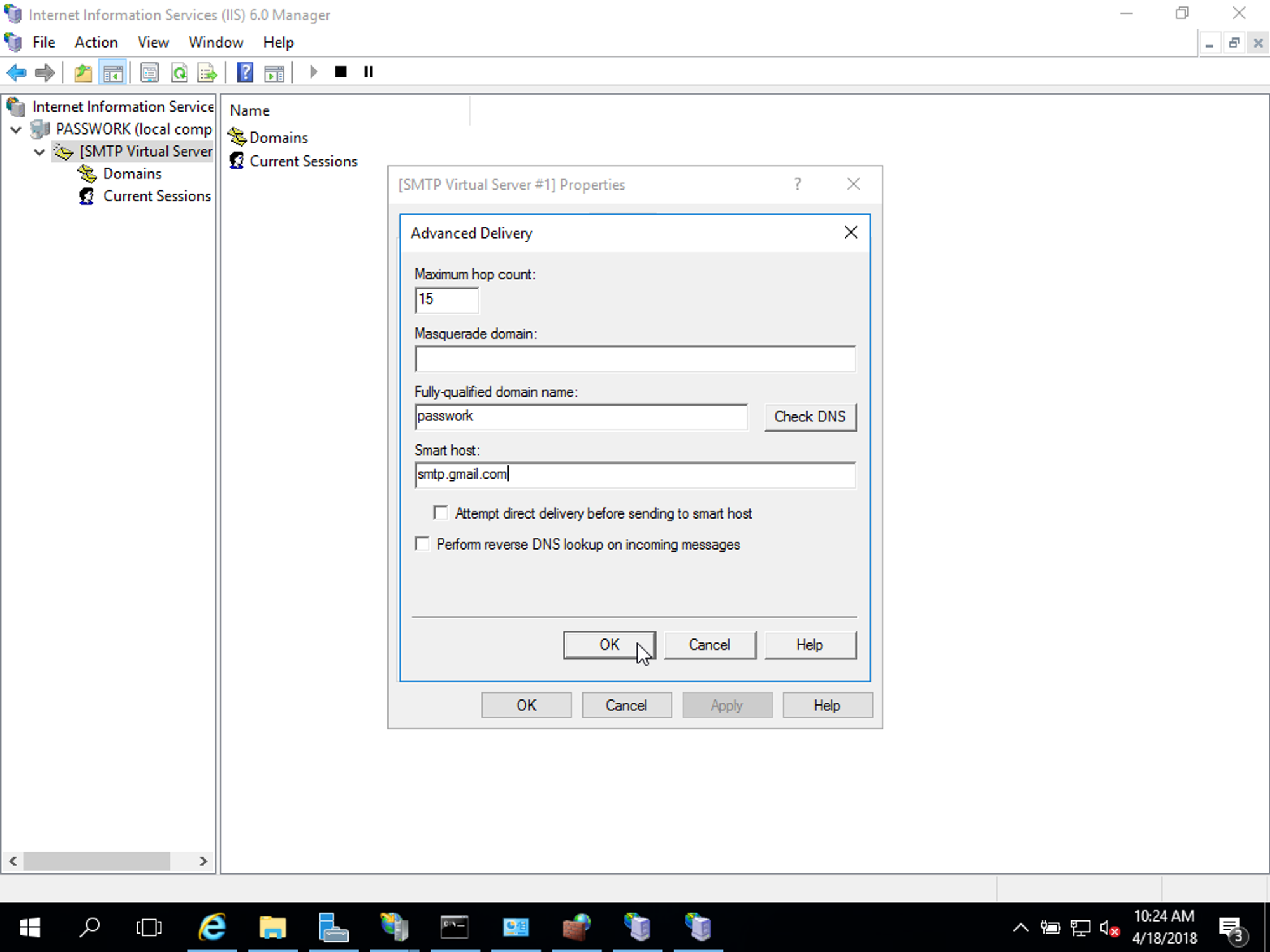Screen dimensions: 1270x952
Task: Open the Export List toolbar icon
Action: pyautogui.click(x=206, y=72)
